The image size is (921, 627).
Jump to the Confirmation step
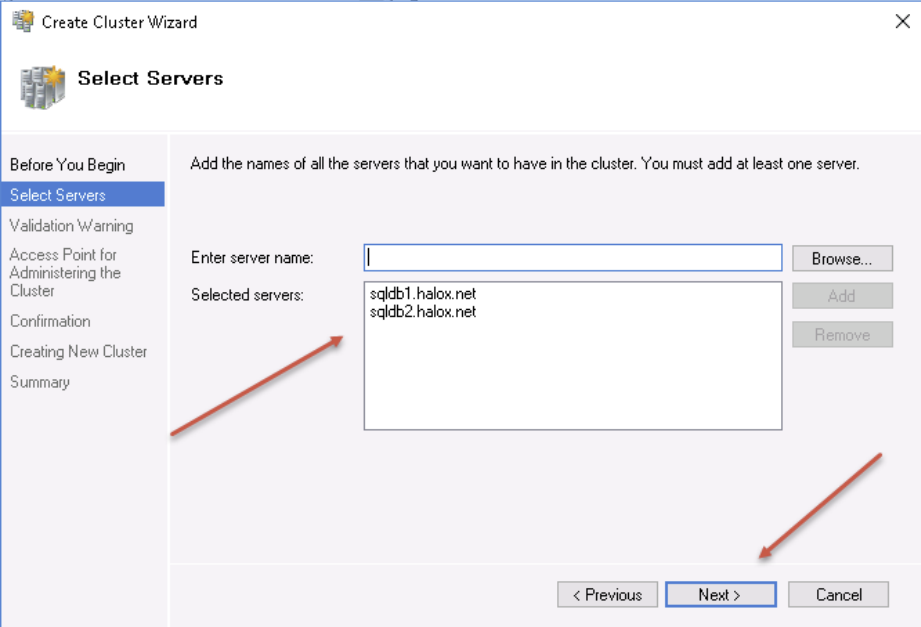click(51, 321)
